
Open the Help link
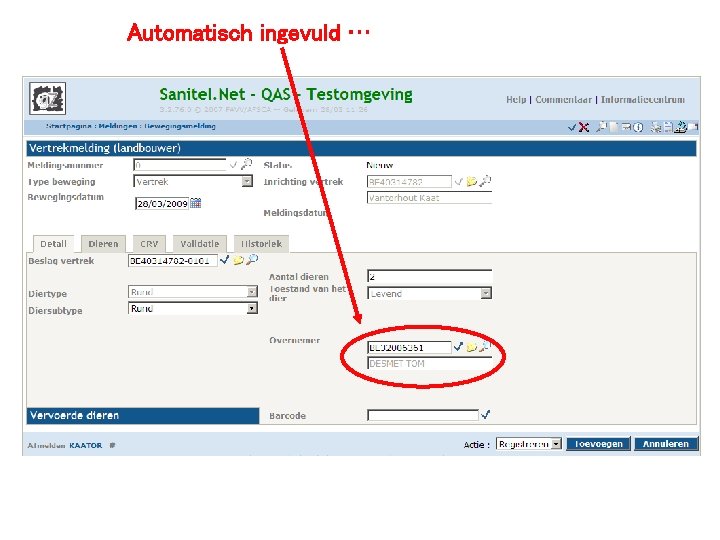[x=516, y=100]
